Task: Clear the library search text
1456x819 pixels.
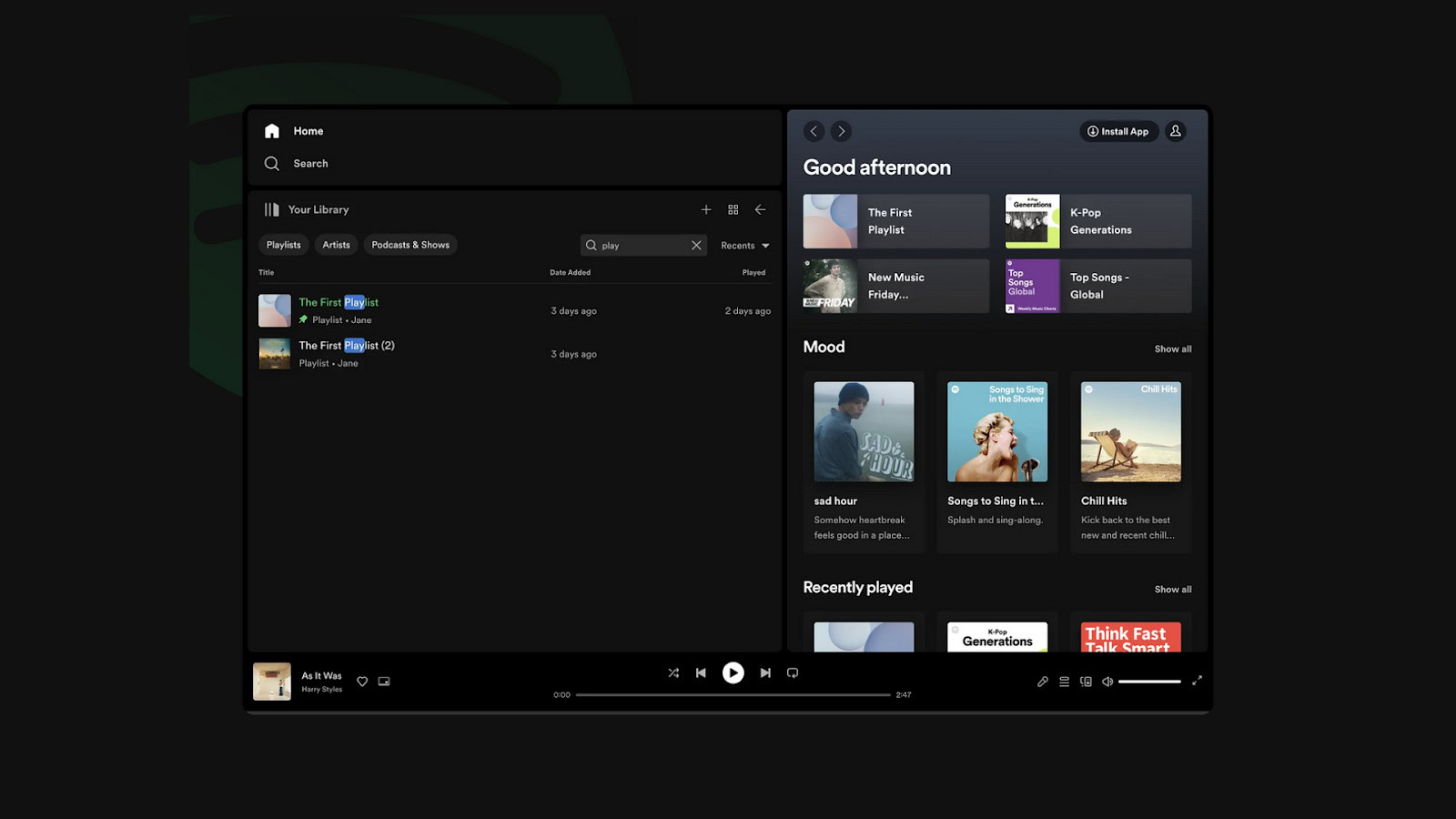Action: [x=696, y=245]
